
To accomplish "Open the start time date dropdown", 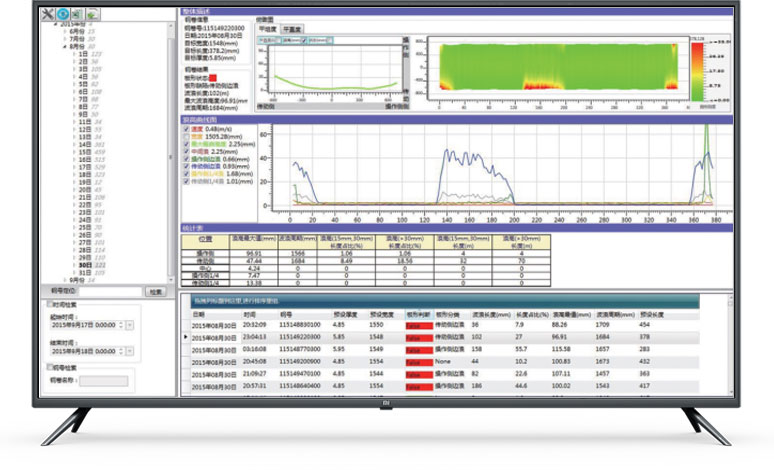I will pos(130,326).
